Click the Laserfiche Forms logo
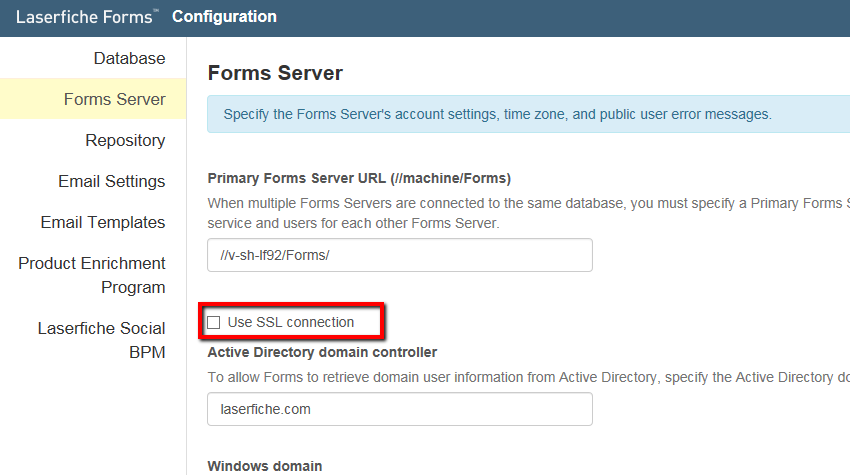Screen dimensions: 850x475 (x=87, y=17)
